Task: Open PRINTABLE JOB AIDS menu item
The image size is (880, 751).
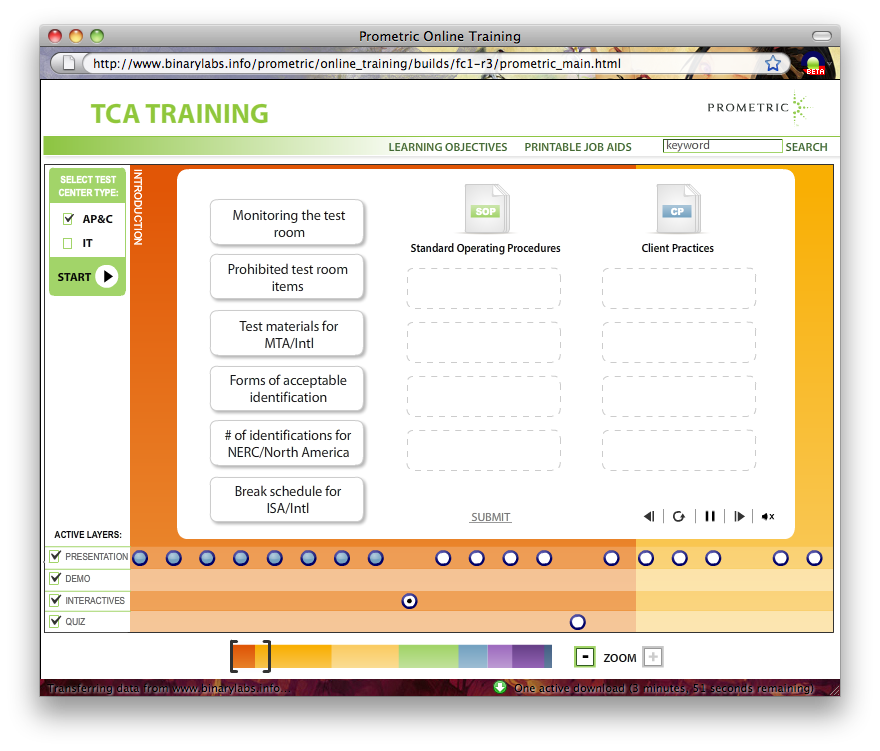Action: point(578,147)
